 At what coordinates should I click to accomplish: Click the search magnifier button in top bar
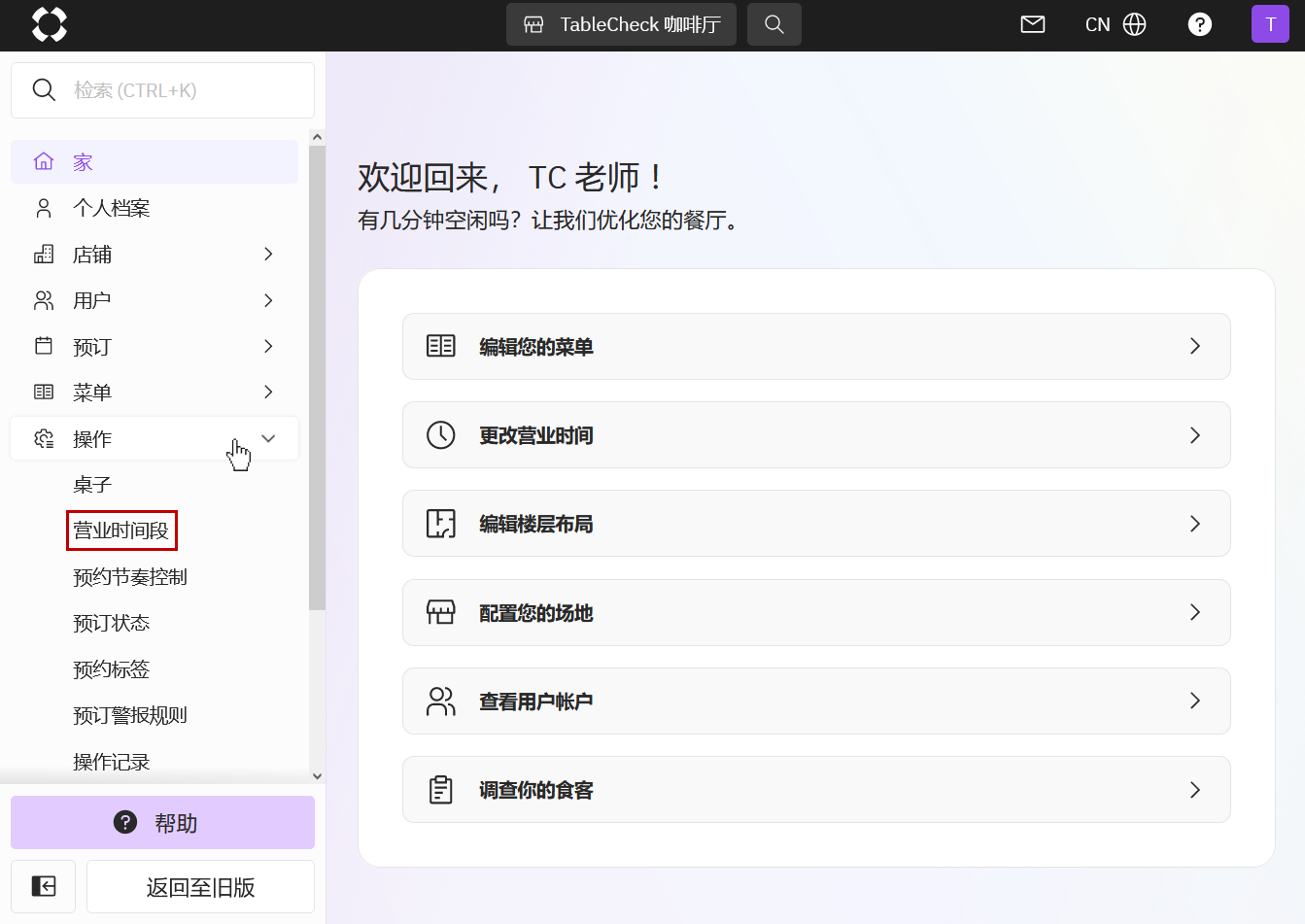774,24
